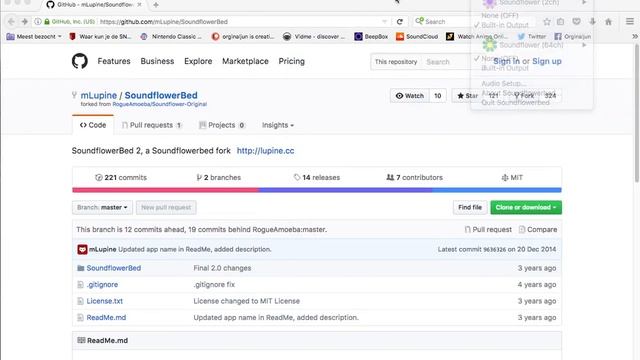Click Compare link
This screenshot has height=360, width=640.
[x=538, y=230]
